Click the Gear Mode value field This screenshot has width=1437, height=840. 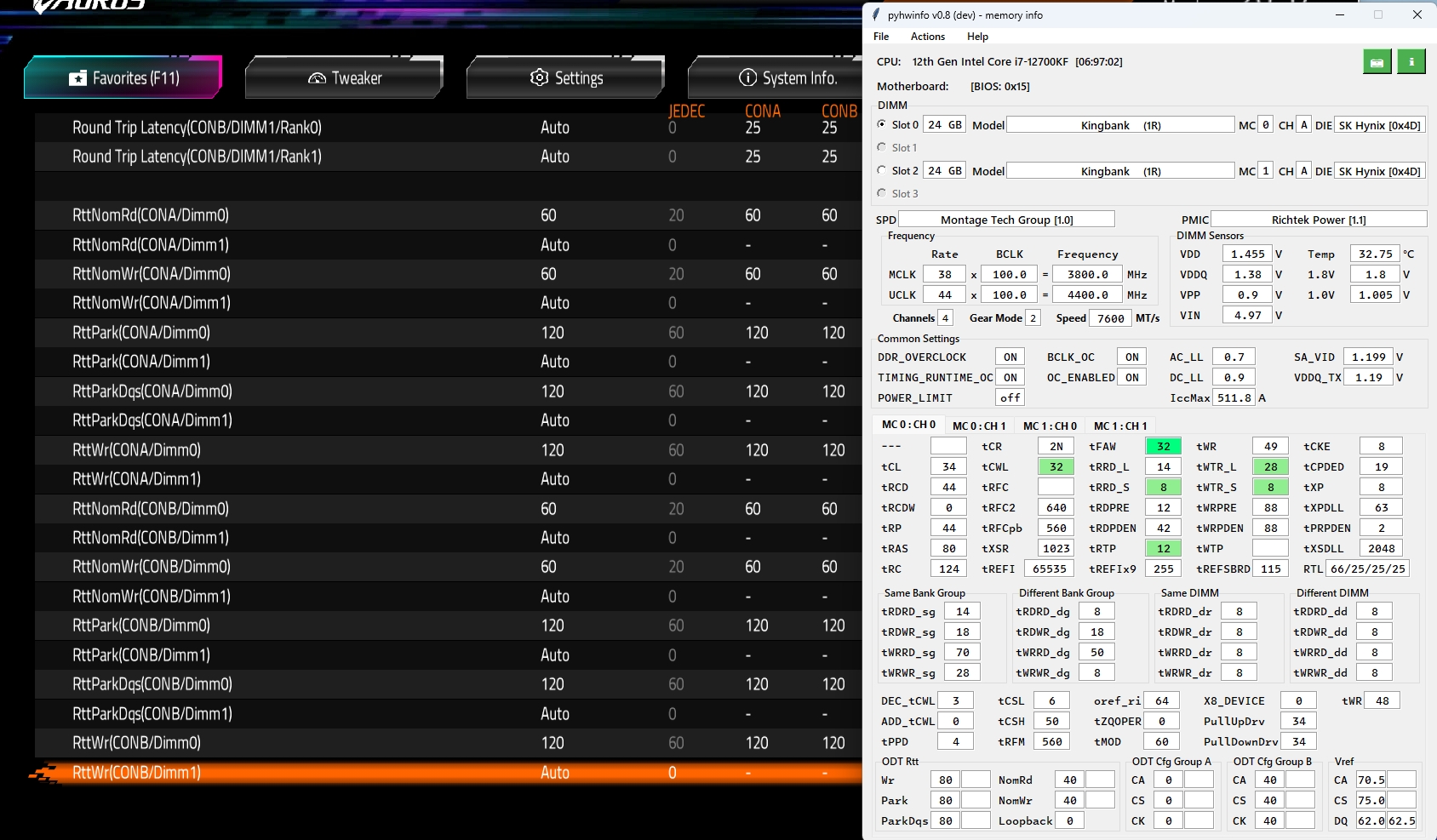(x=1033, y=318)
